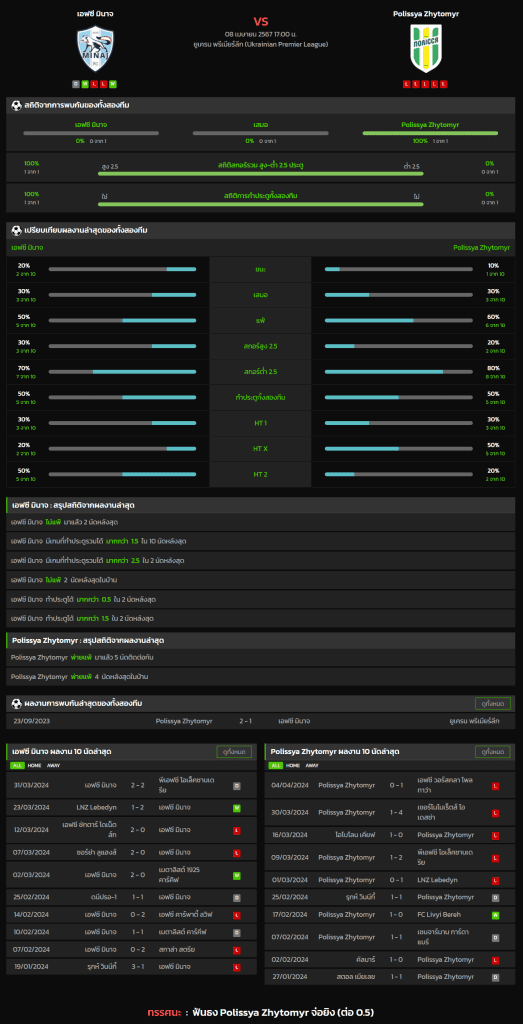Click red L badge on 30/03/2024 1-4 match row
The height and width of the screenshot is (1024, 523).
point(495,813)
